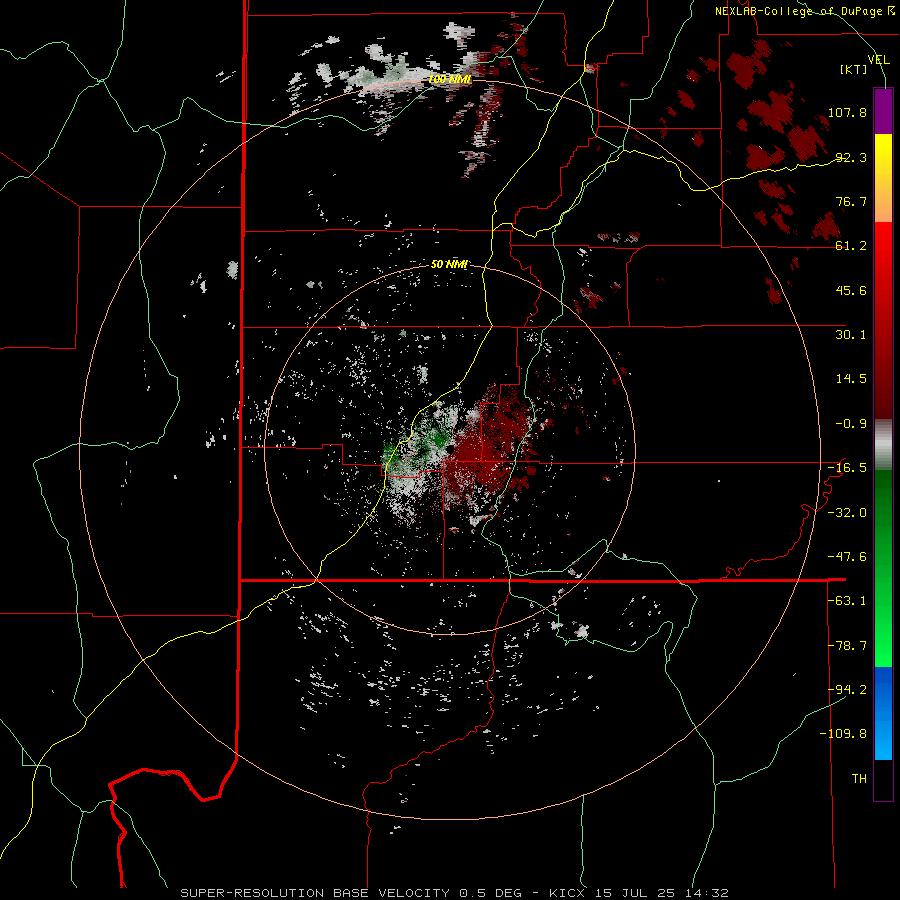This screenshot has height=900, width=900.
Task: Select the 14.5 legend value
Action: (x=851, y=379)
